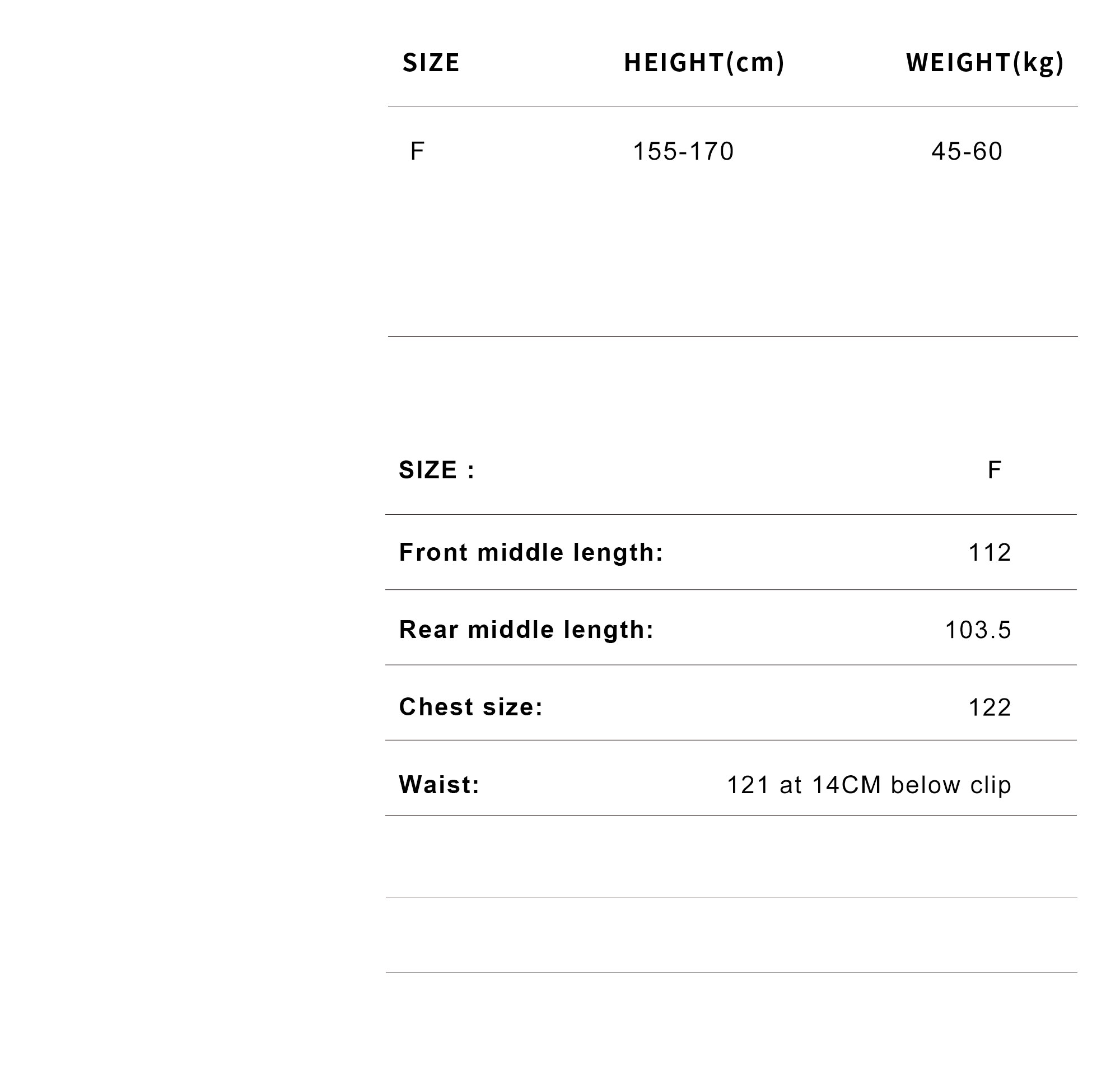Viewport: 1120px width, 1071px height.
Task: Click the 122 chest value
Action: point(990,707)
